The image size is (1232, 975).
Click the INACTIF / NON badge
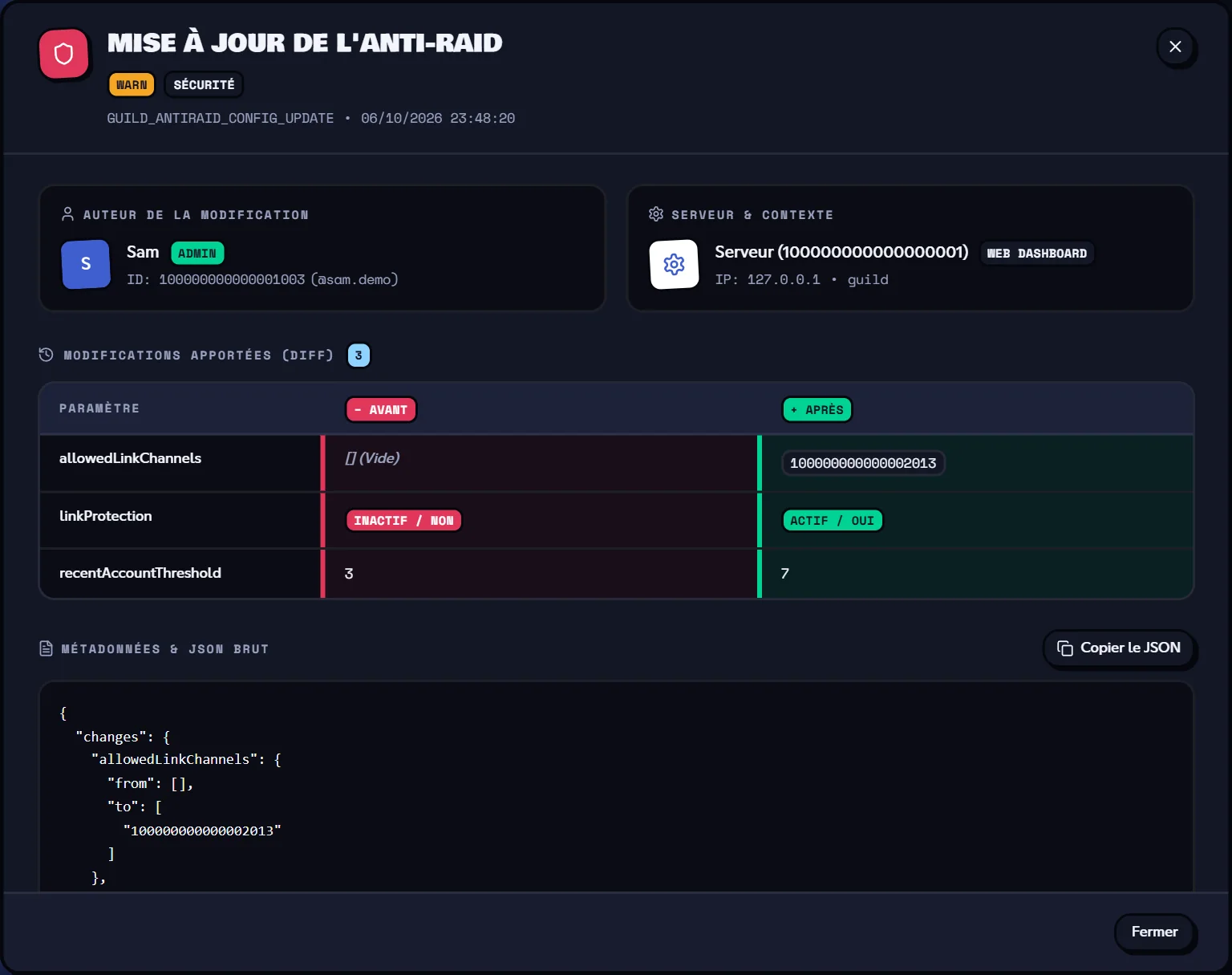point(403,521)
